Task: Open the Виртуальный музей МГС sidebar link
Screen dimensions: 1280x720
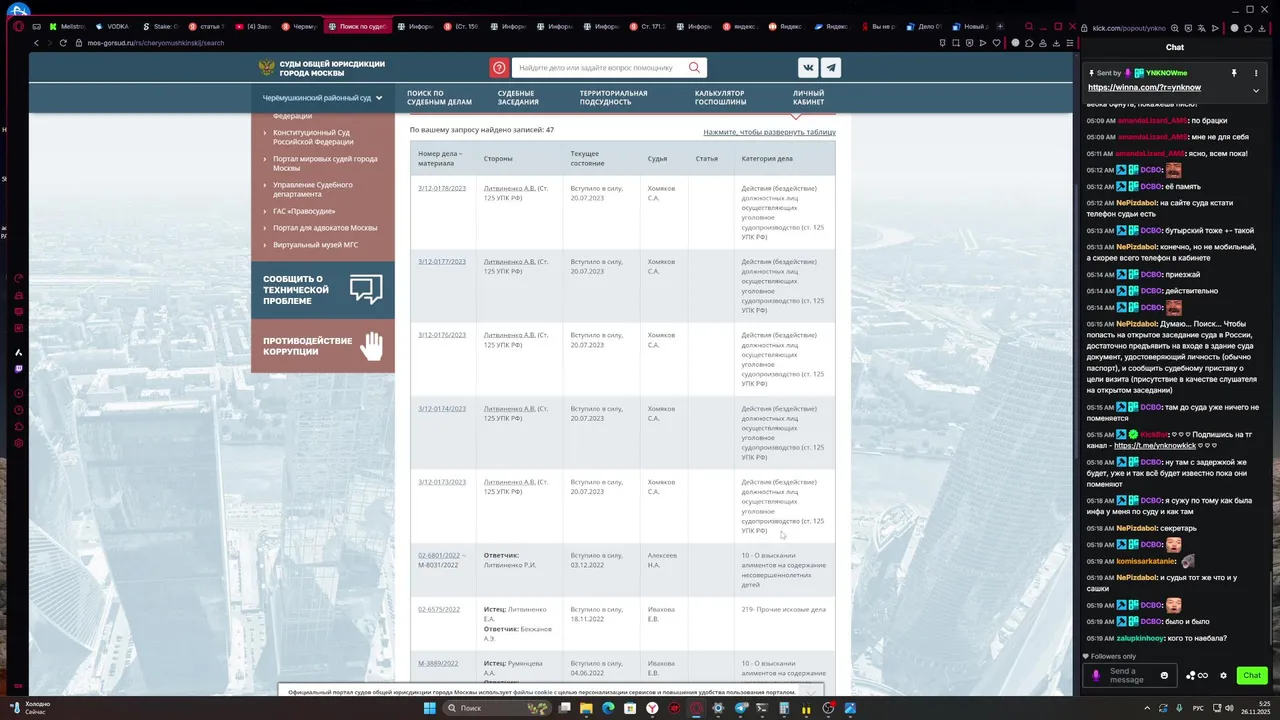Action: [315, 245]
